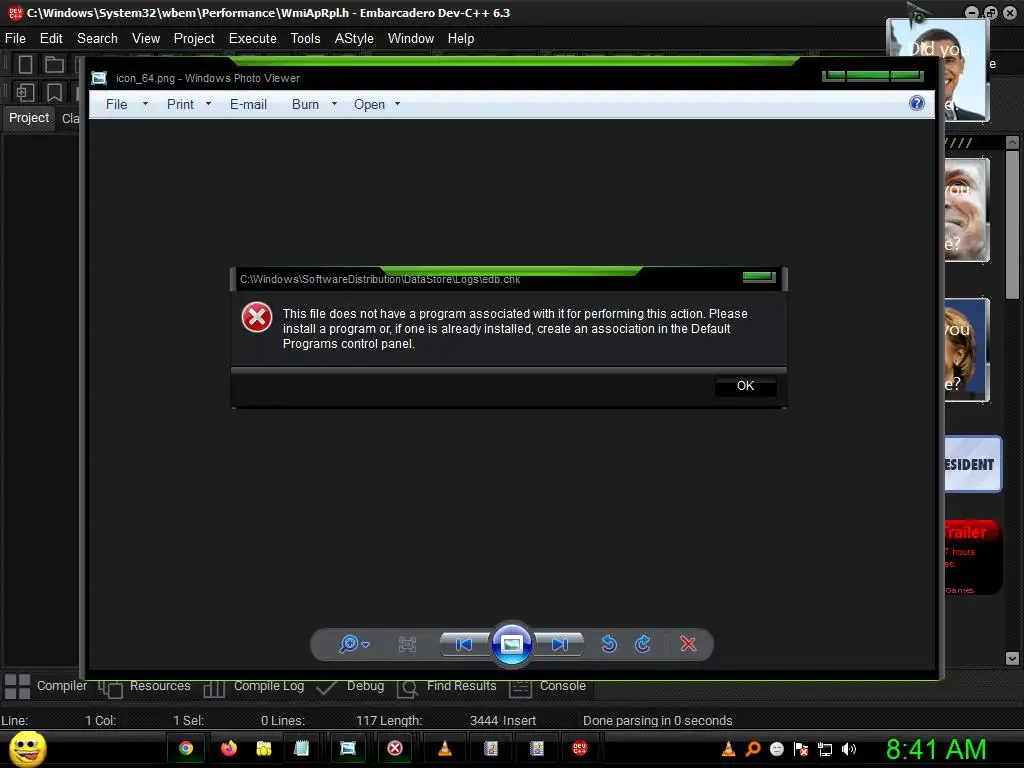
Task: Click the smiley face Start button
Action: pos(27,748)
